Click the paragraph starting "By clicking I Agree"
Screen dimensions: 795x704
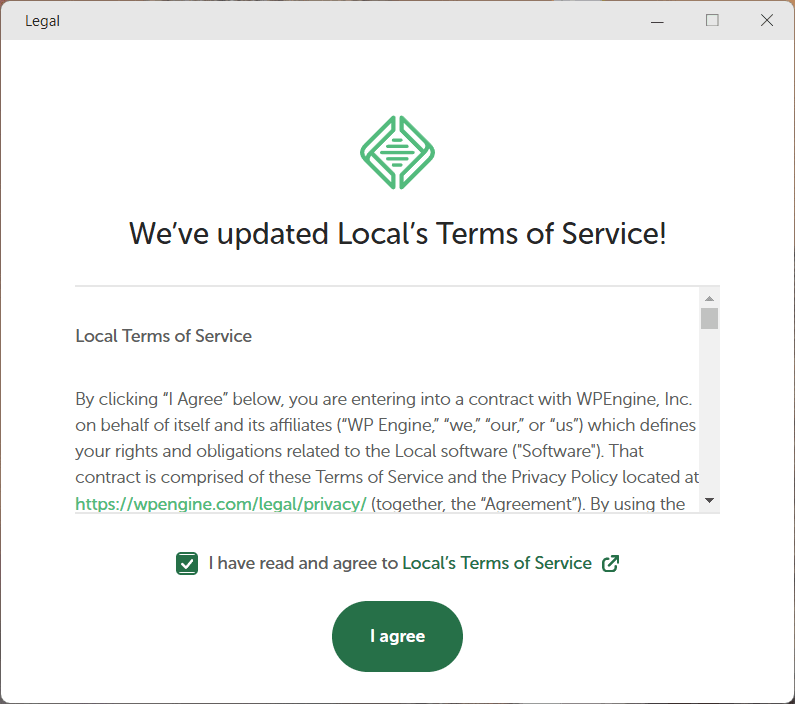pyautogui.click(x=385, y=439)
